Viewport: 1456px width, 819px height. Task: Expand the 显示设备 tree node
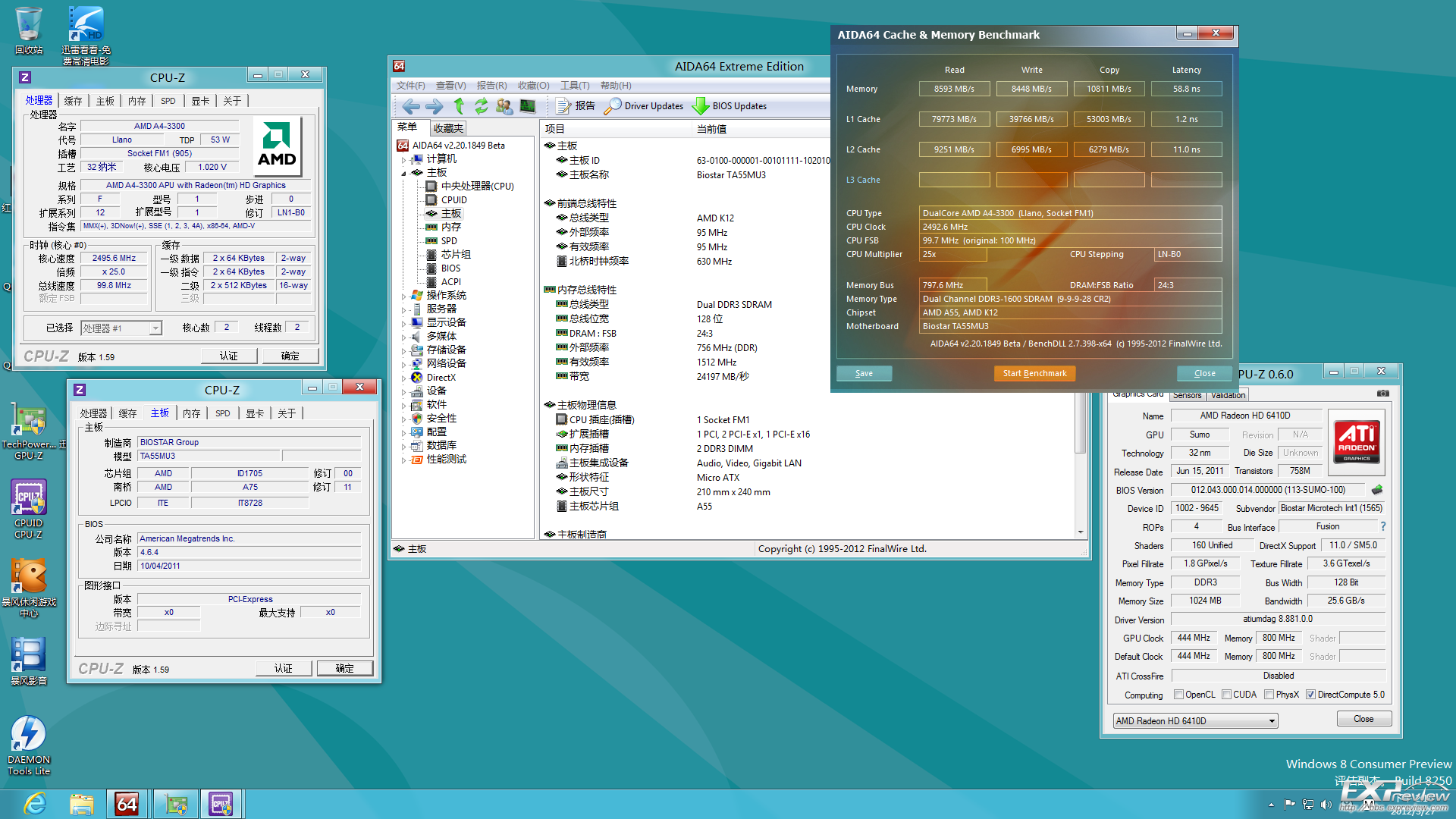(x=403, y=323)
